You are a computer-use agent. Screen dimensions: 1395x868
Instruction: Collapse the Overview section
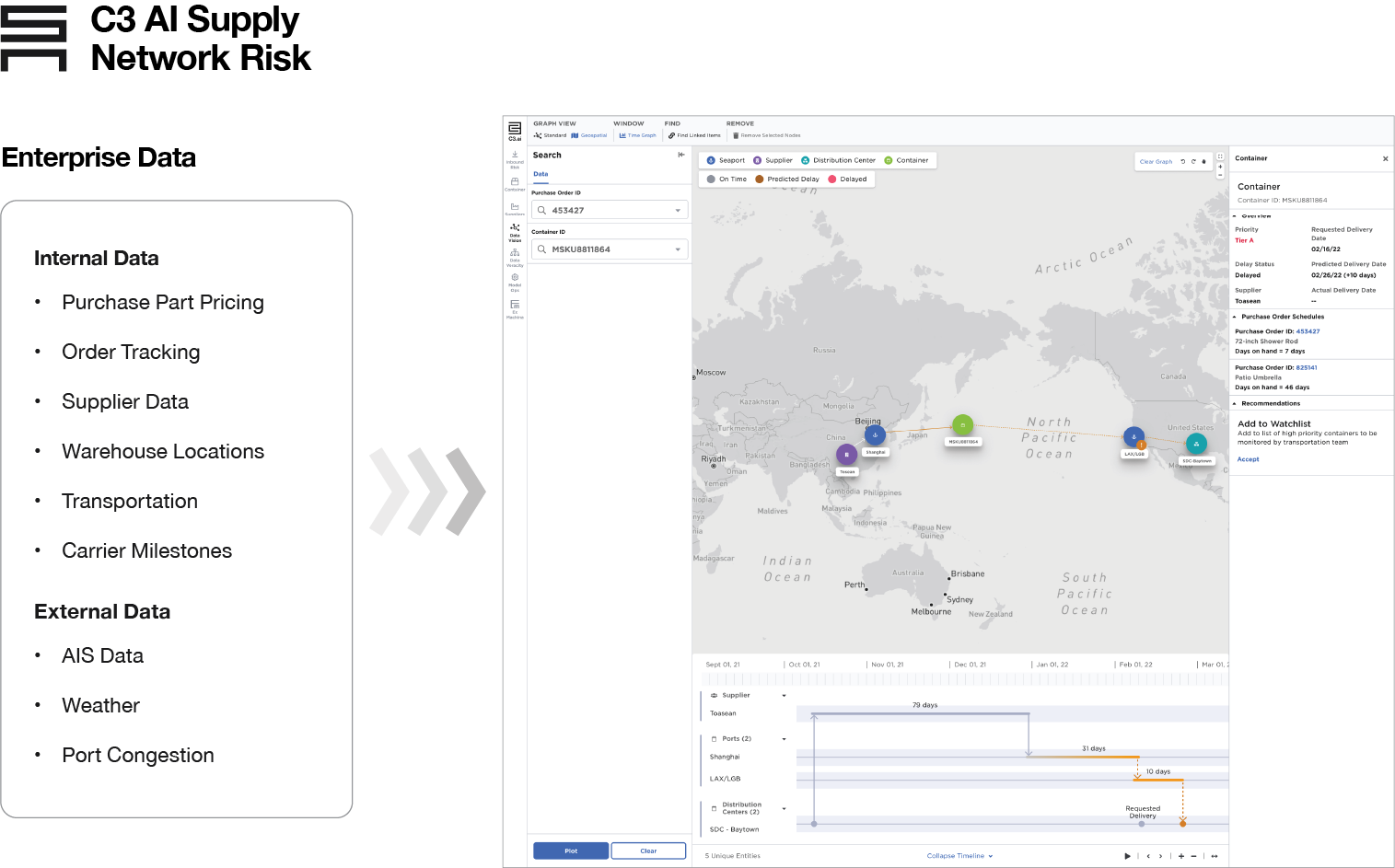click(x=1235, y=215)
